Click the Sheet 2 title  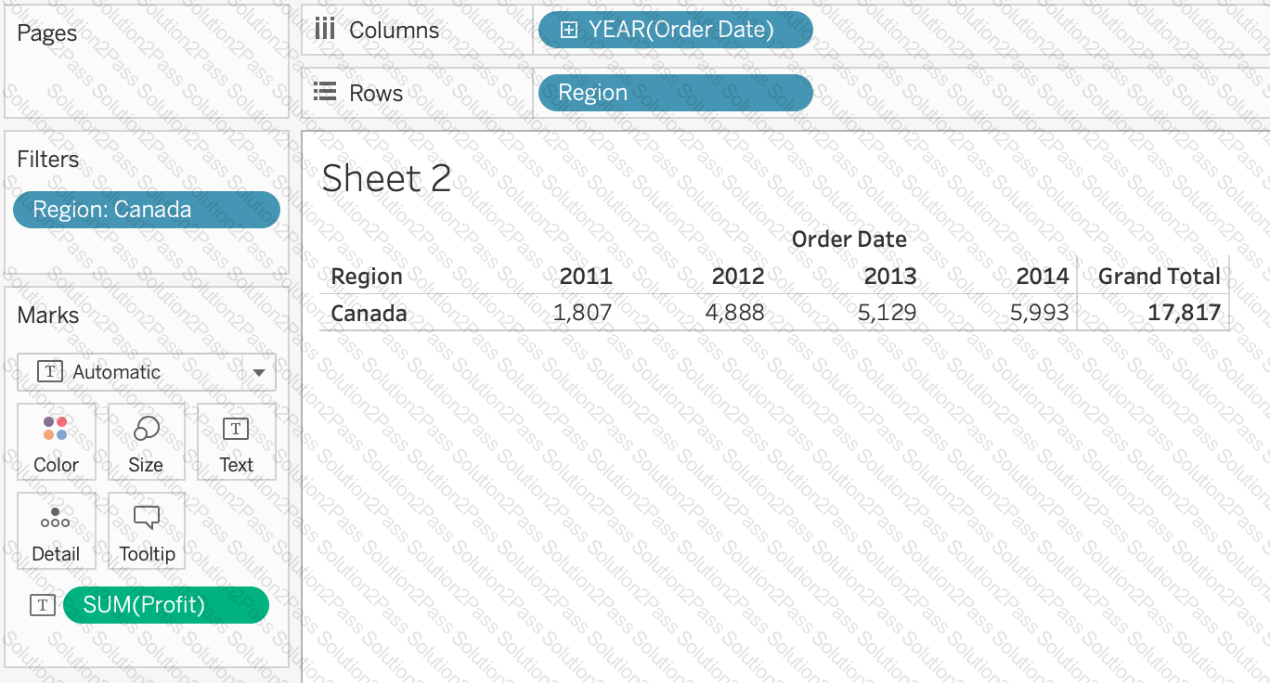(x=386, y=179)
